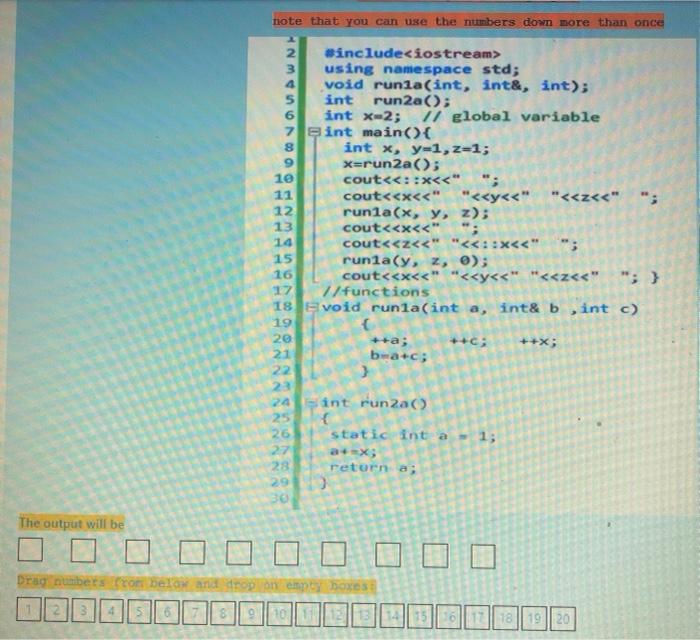Collapse the main() function fold marker

(314, 132)
